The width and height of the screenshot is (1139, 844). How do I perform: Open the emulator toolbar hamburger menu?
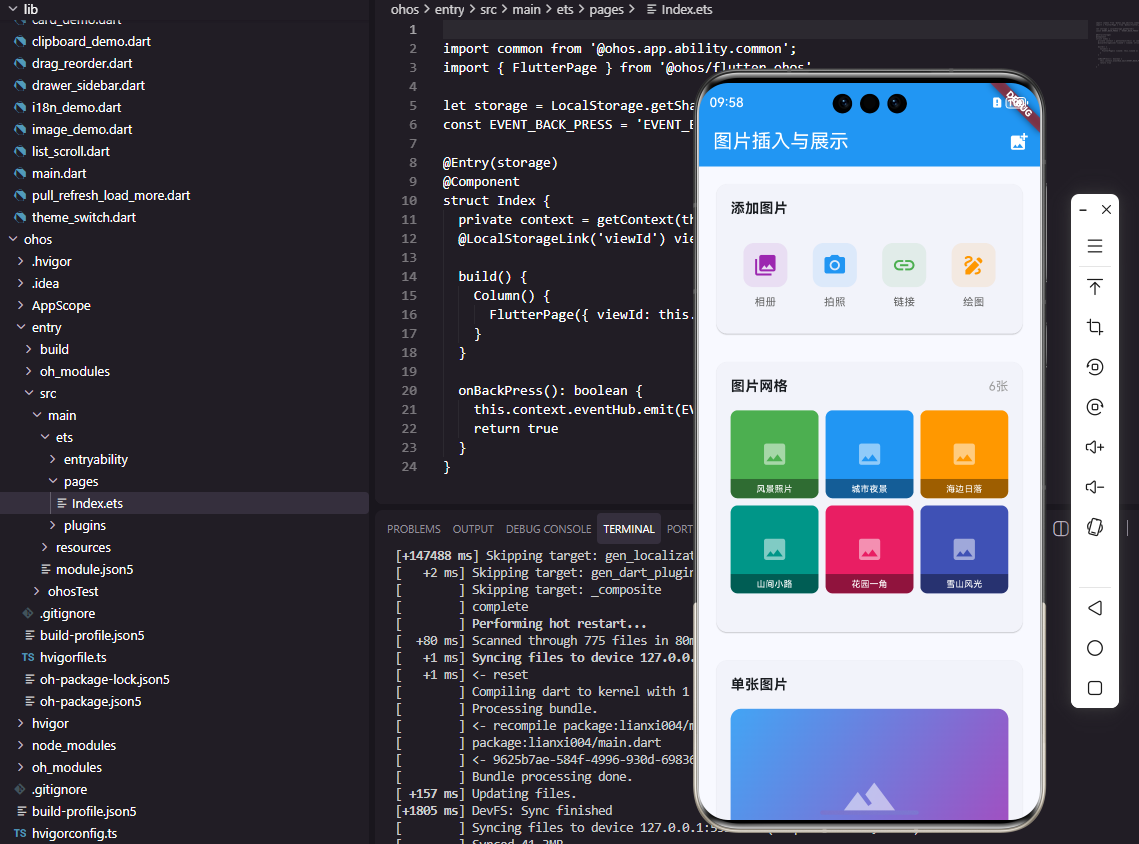[1095, 246]
